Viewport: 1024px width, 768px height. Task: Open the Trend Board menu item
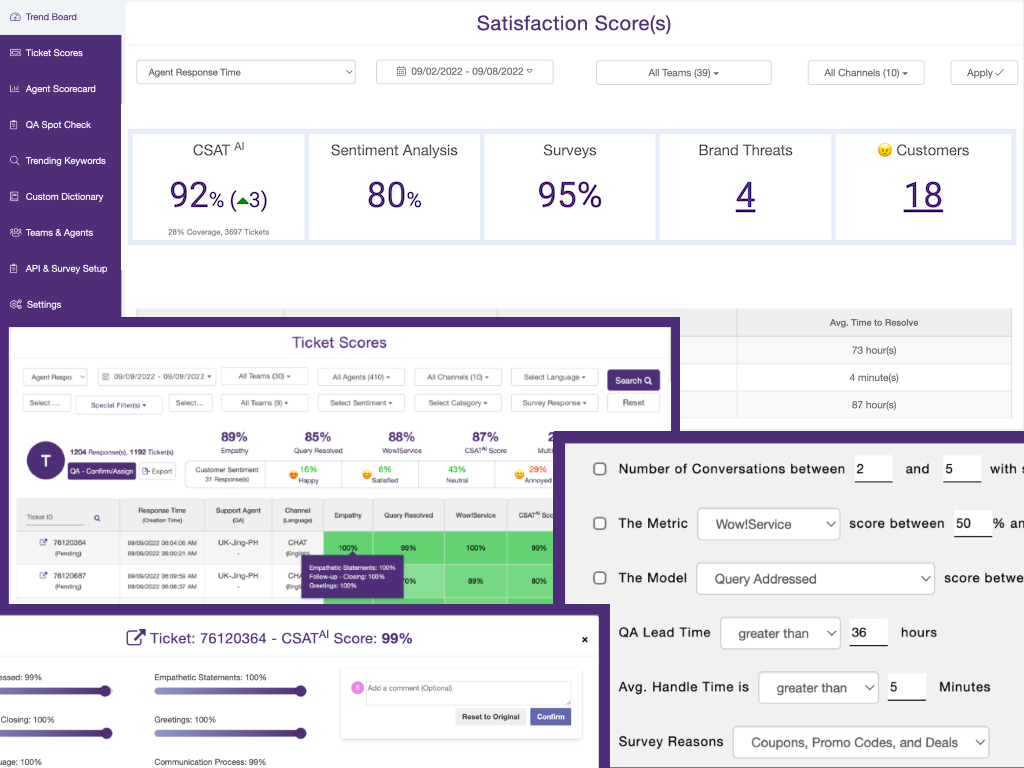pos(50,17)
